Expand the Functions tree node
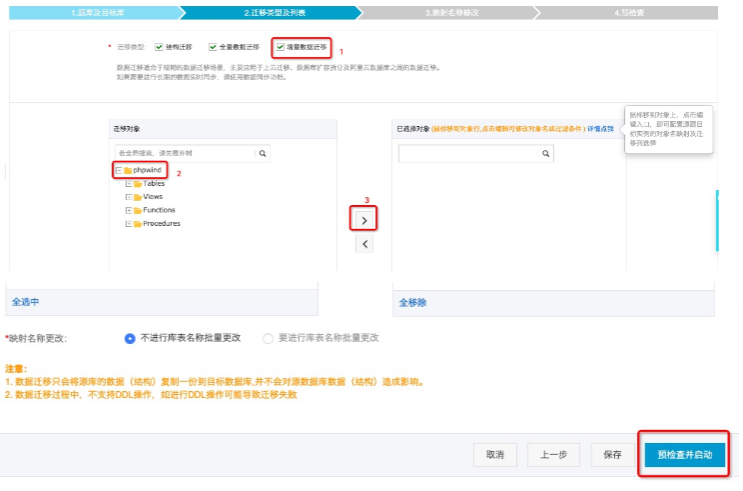This screenshot has width=743, height=491. click(128, 210)
